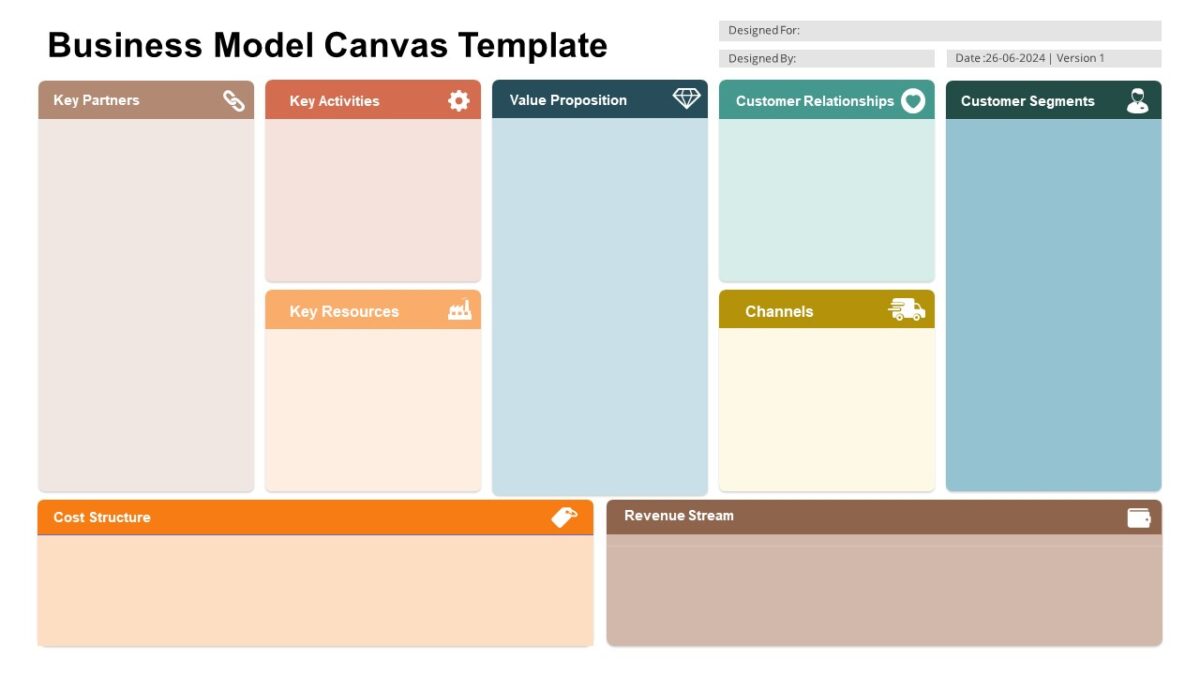Select the Revenue Stream header text
This screenshot has height=675, width=1200.
click(x=679, y=516)
